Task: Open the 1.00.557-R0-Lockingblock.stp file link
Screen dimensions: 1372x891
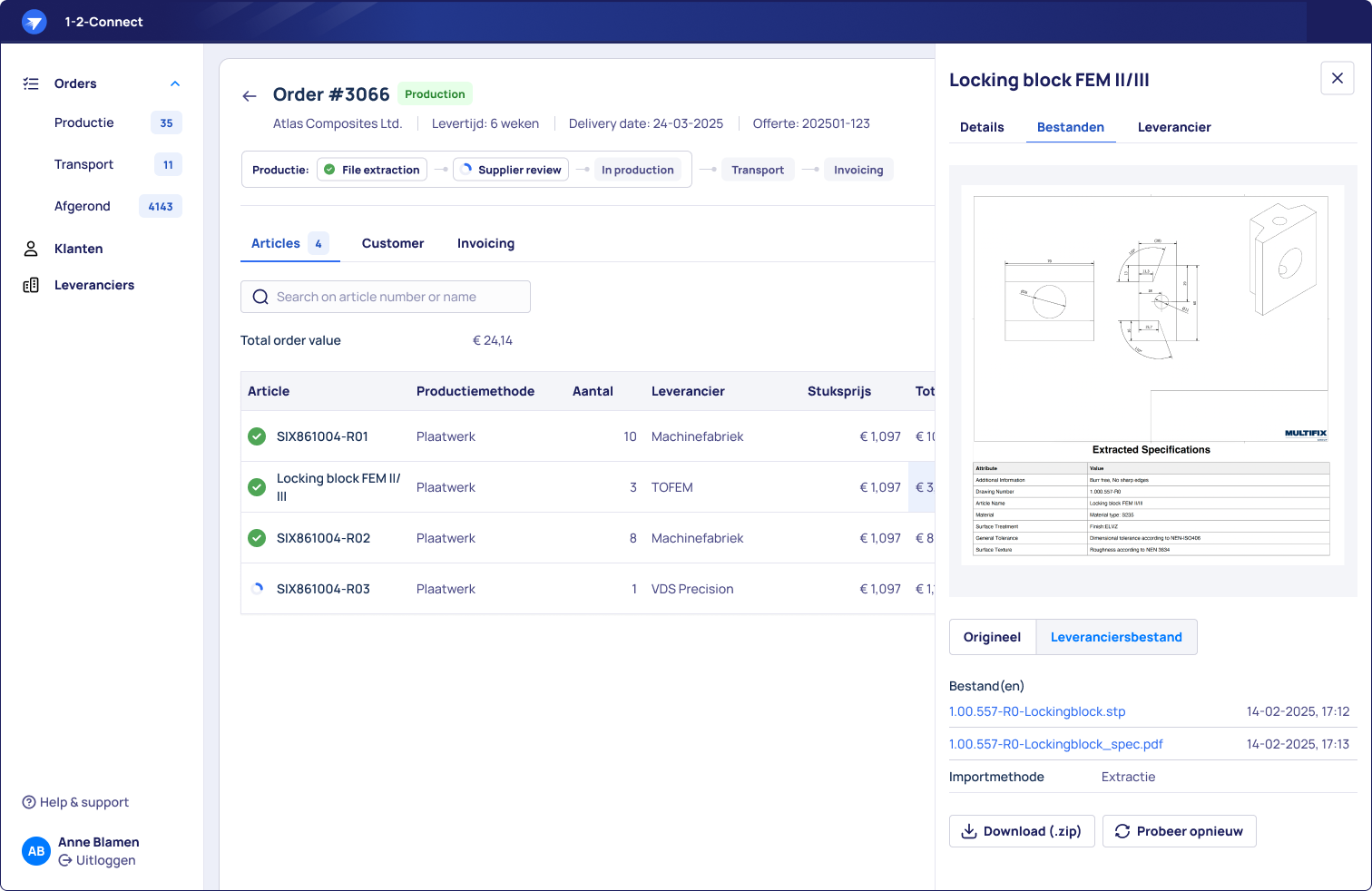Action: (x=1037, y=711)
